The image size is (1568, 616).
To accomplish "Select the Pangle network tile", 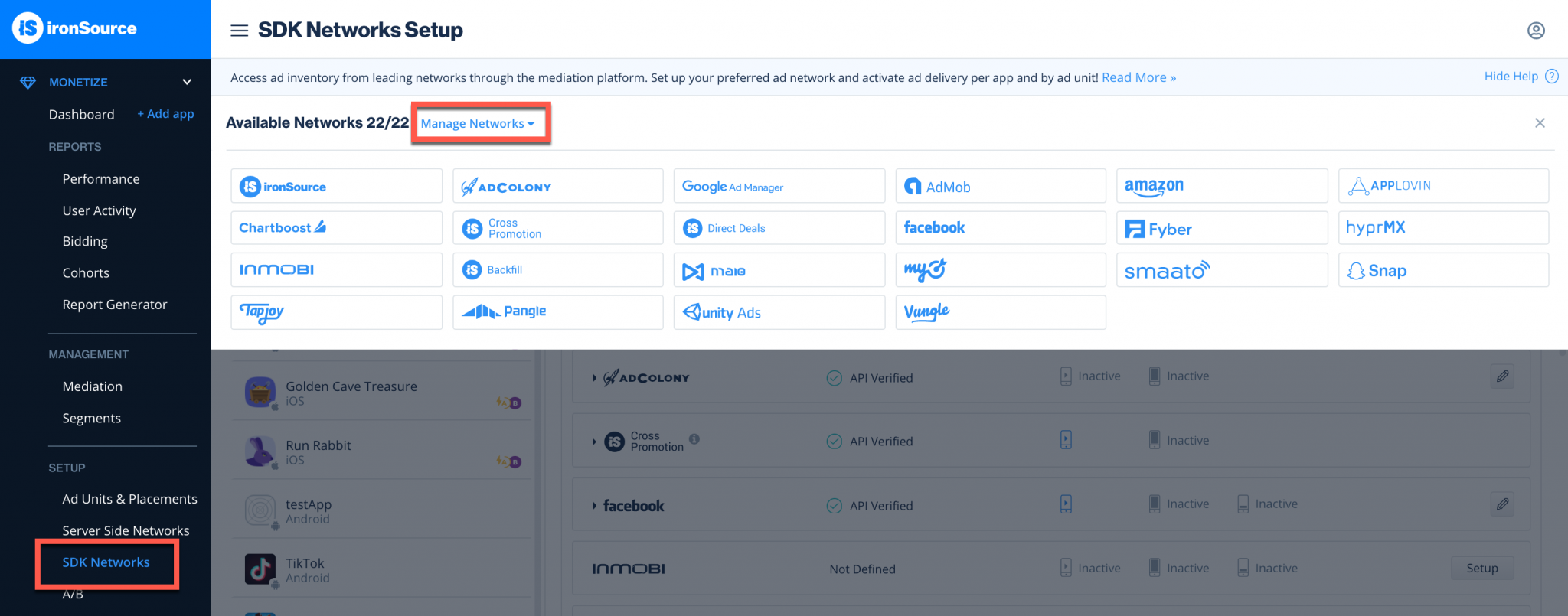I will pyautogui.click(x=557, y=312).
